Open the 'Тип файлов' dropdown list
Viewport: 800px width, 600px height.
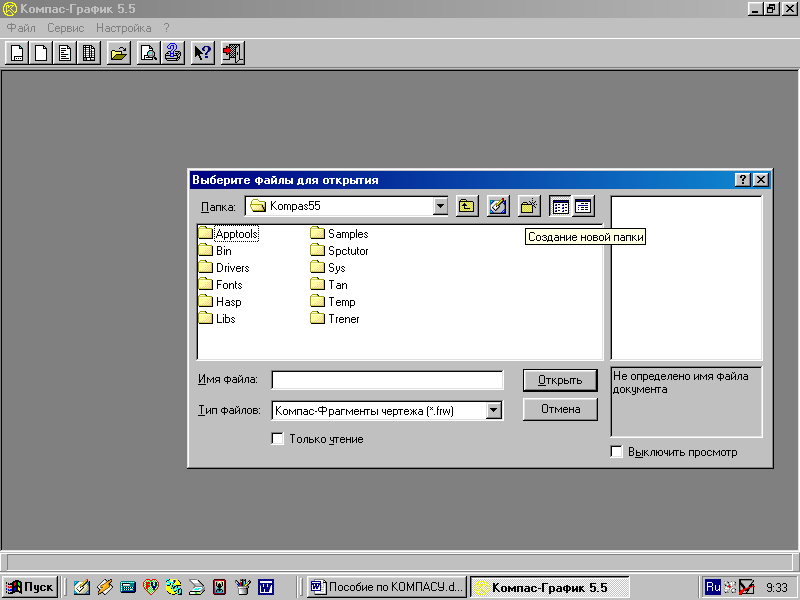[x=493, y=410]
